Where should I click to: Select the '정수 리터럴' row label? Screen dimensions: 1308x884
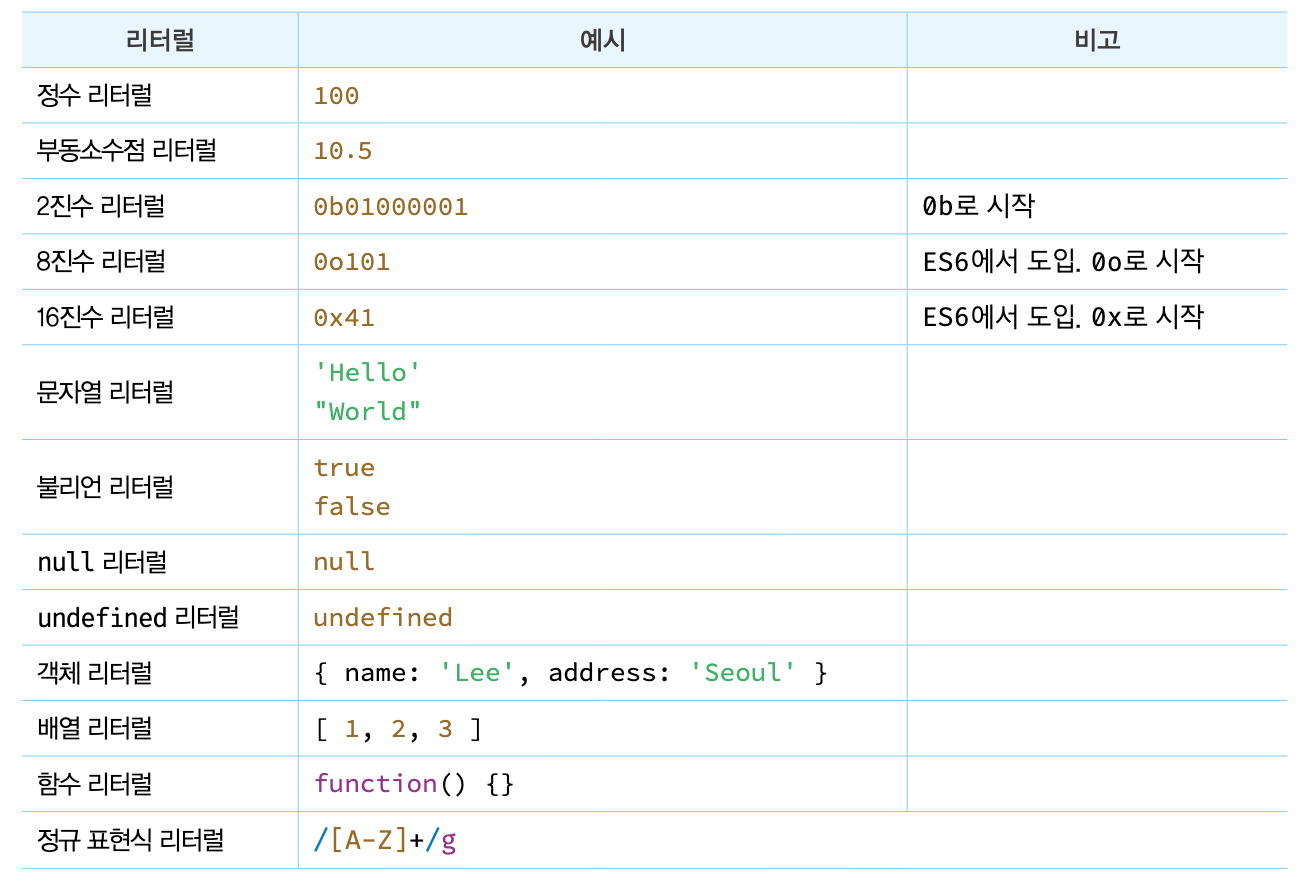pos(95,96)
